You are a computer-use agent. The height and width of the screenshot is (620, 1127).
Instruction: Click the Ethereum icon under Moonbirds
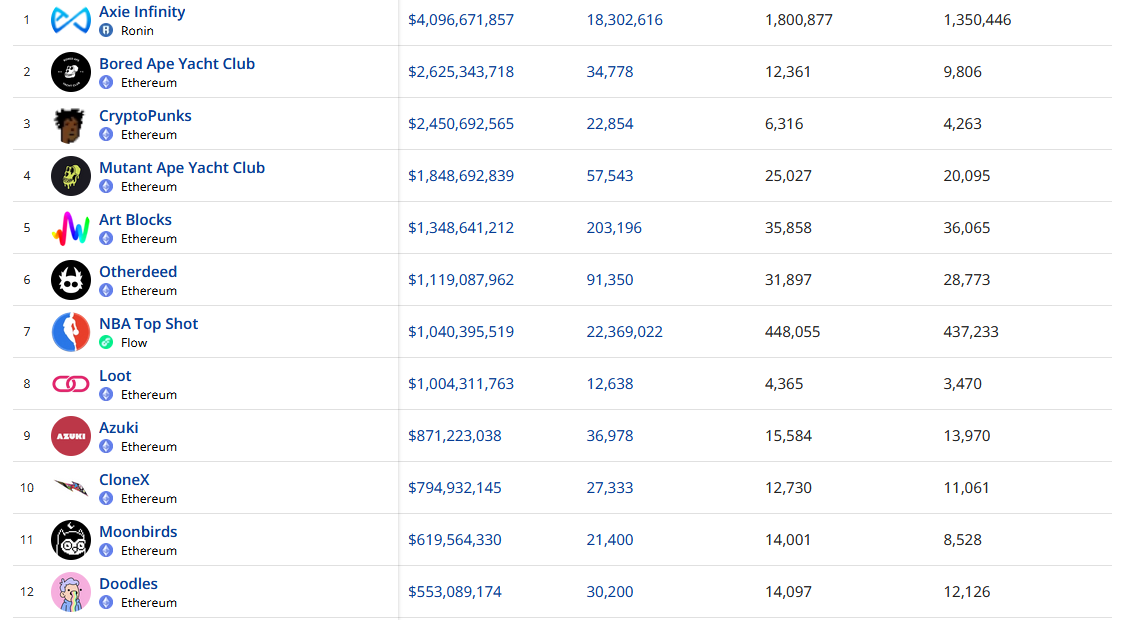coord(106,551)
